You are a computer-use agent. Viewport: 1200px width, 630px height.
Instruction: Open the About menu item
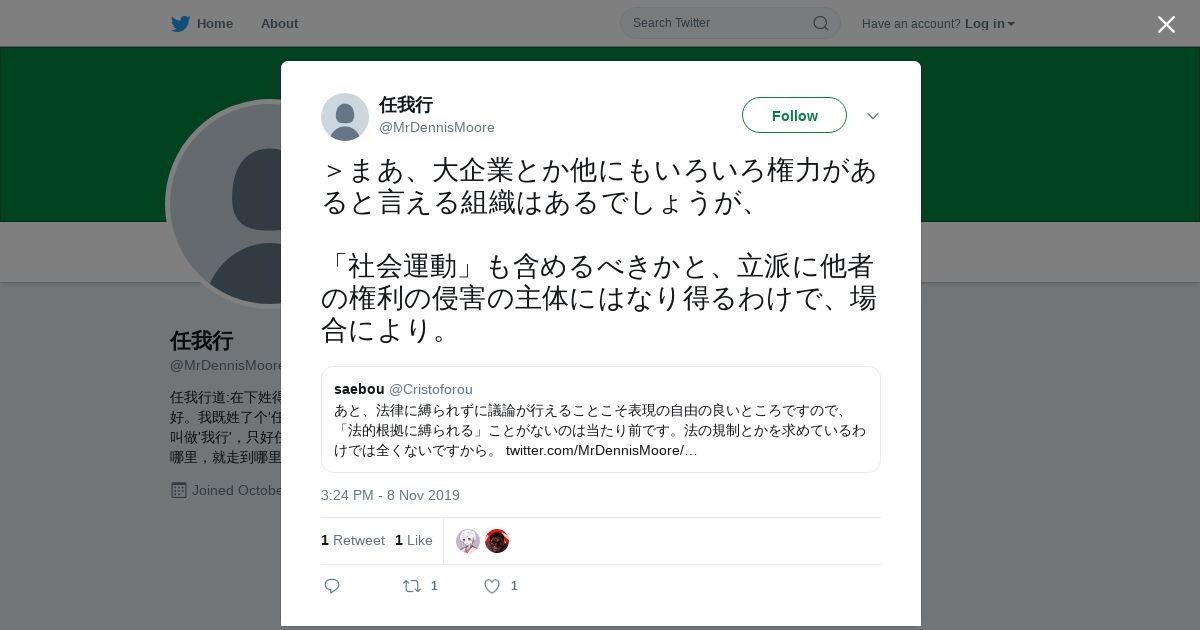coord(279,24)
